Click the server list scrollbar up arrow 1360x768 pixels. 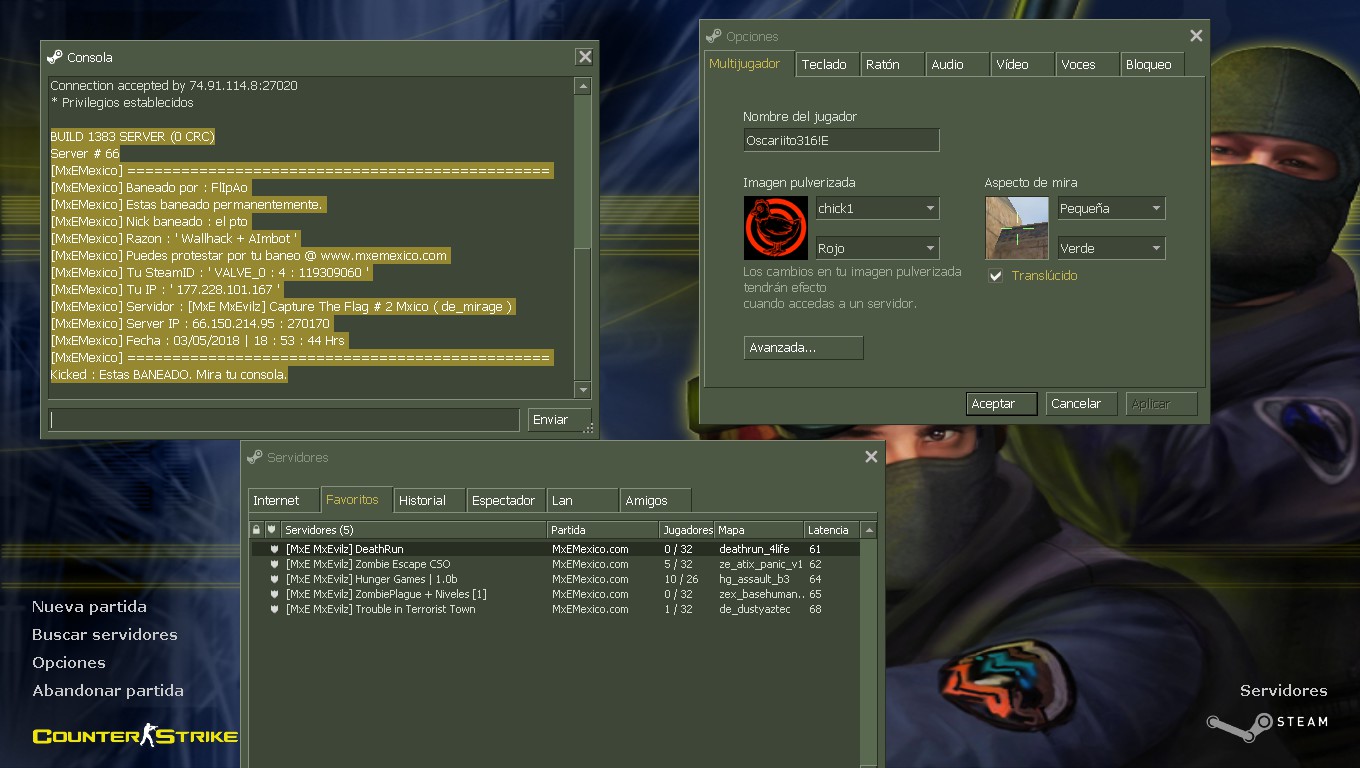pos(869,530)
